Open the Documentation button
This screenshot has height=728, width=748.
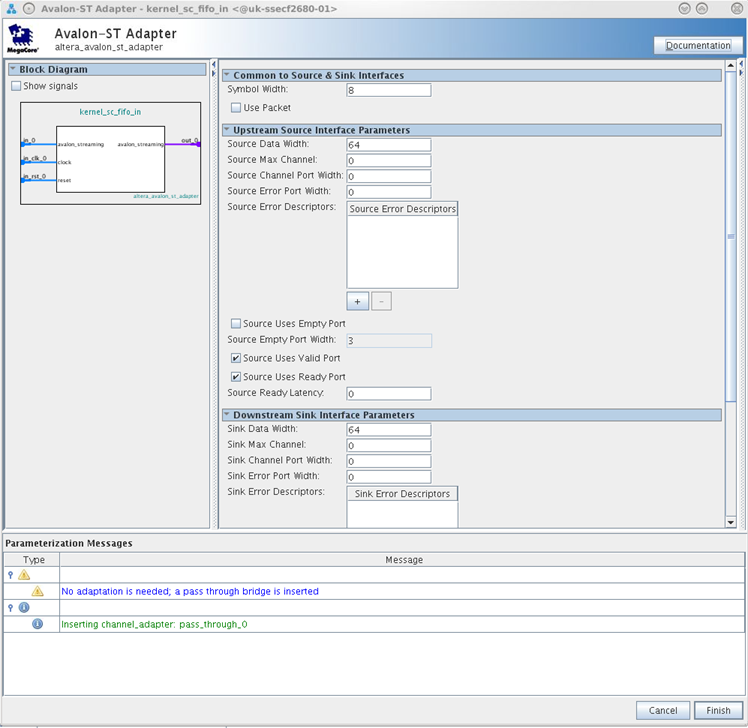(698, 45)
